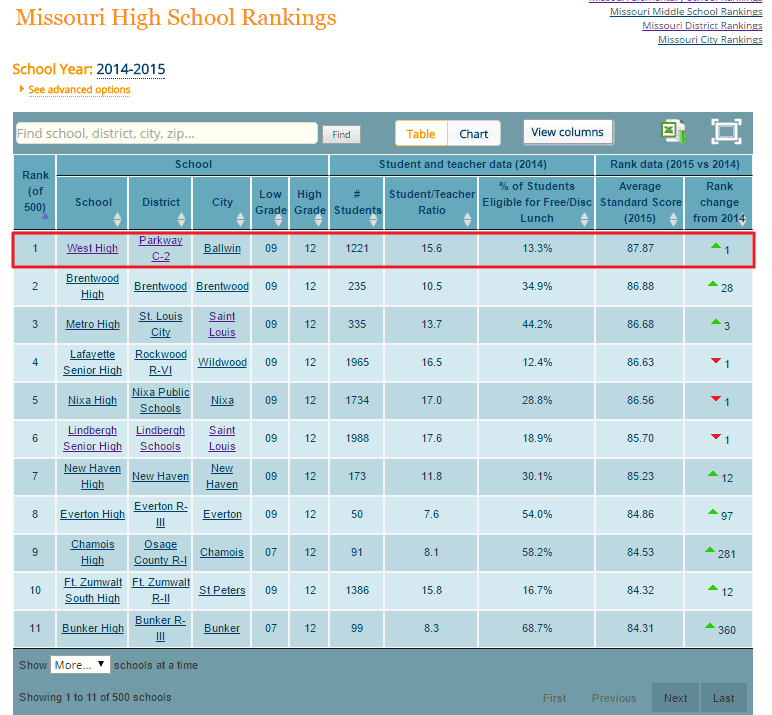Sort by School column arrows

[117, 219]
